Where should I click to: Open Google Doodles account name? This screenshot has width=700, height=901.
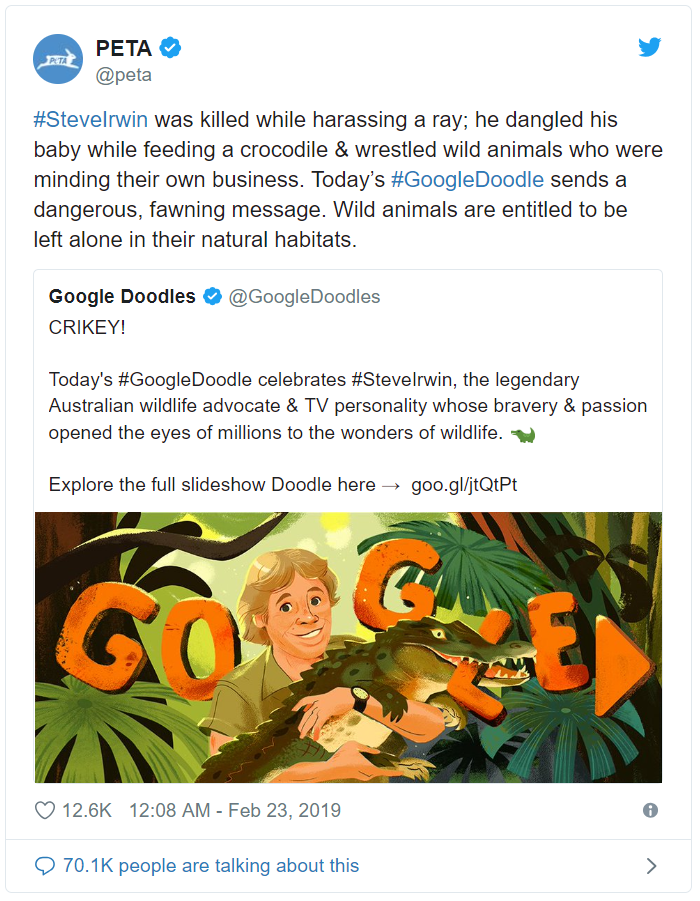pos(122,297)
